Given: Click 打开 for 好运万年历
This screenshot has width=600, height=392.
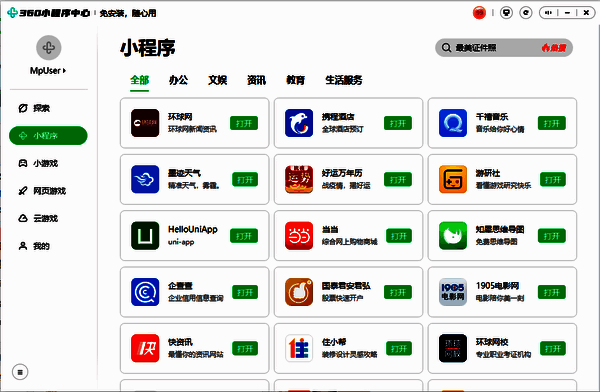Looking at the screenshot, I should tap(398, 179).
